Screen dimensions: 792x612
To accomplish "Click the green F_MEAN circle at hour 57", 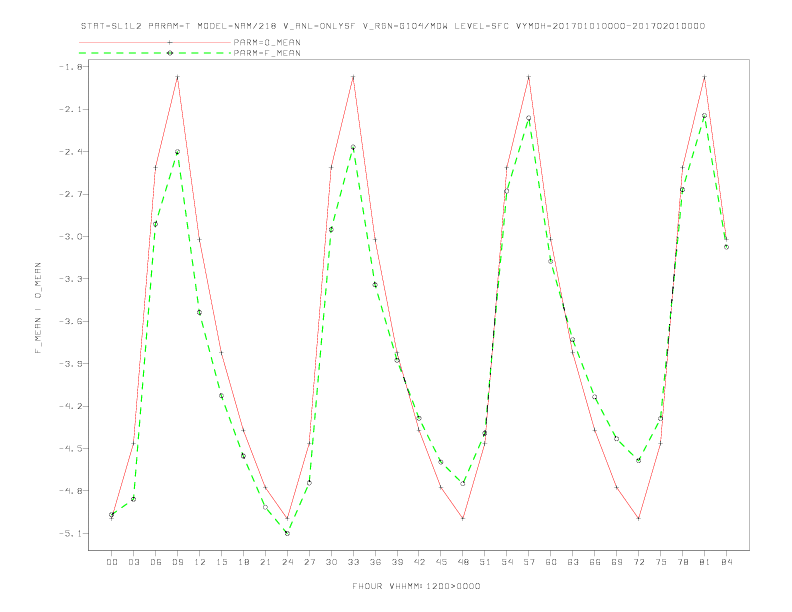I will 529,118.
